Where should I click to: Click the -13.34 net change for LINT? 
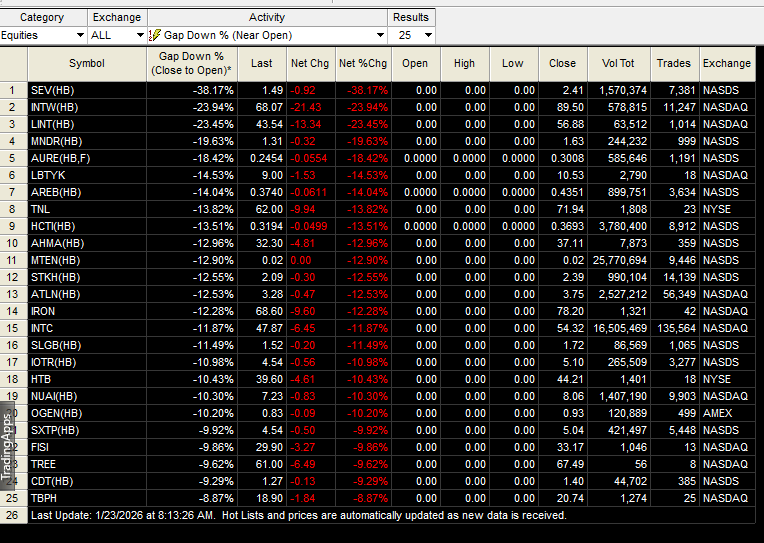(310, 124)
